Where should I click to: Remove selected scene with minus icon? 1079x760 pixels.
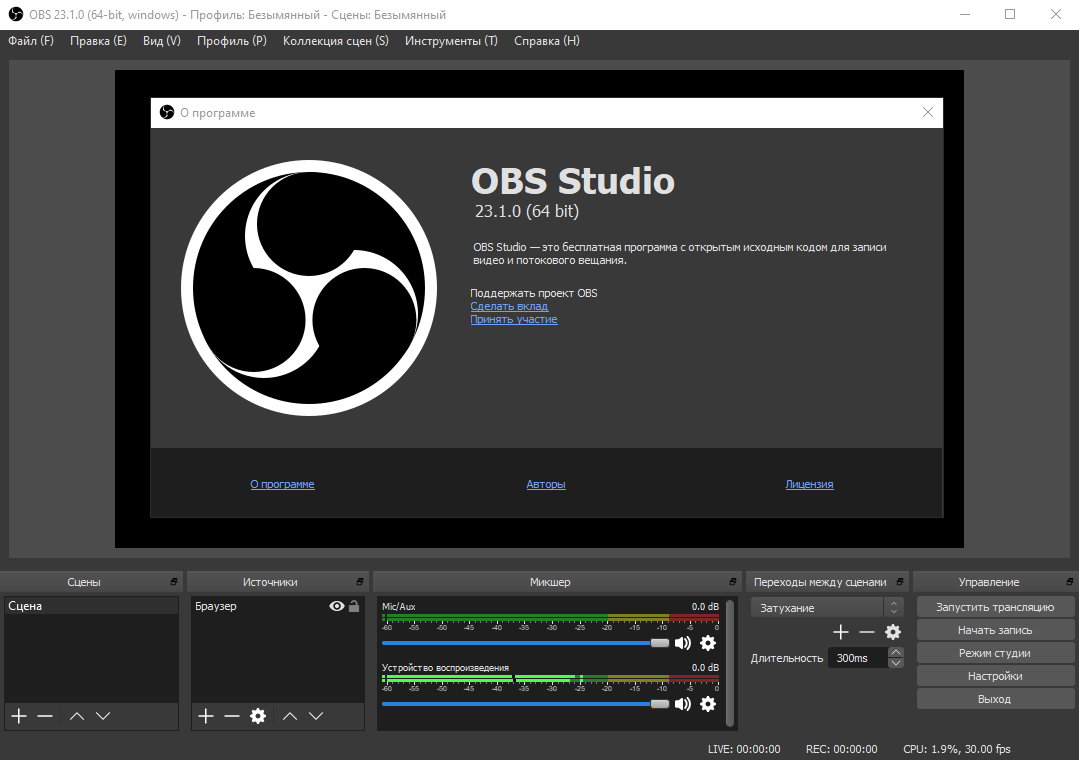pos(45,717)
